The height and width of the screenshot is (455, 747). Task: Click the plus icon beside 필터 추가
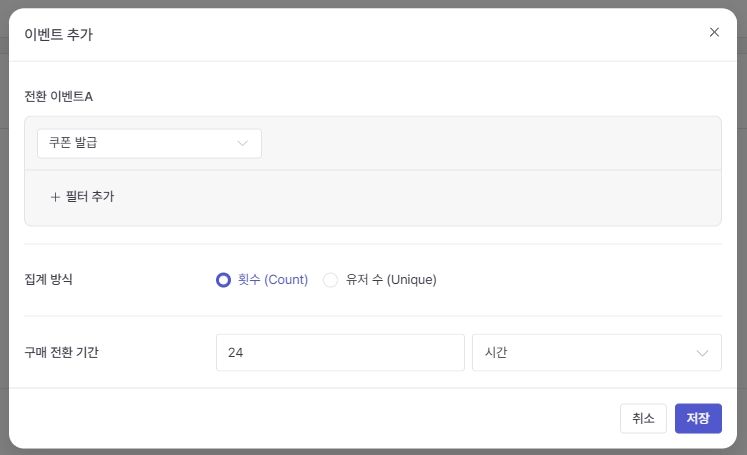pos(55,197)
